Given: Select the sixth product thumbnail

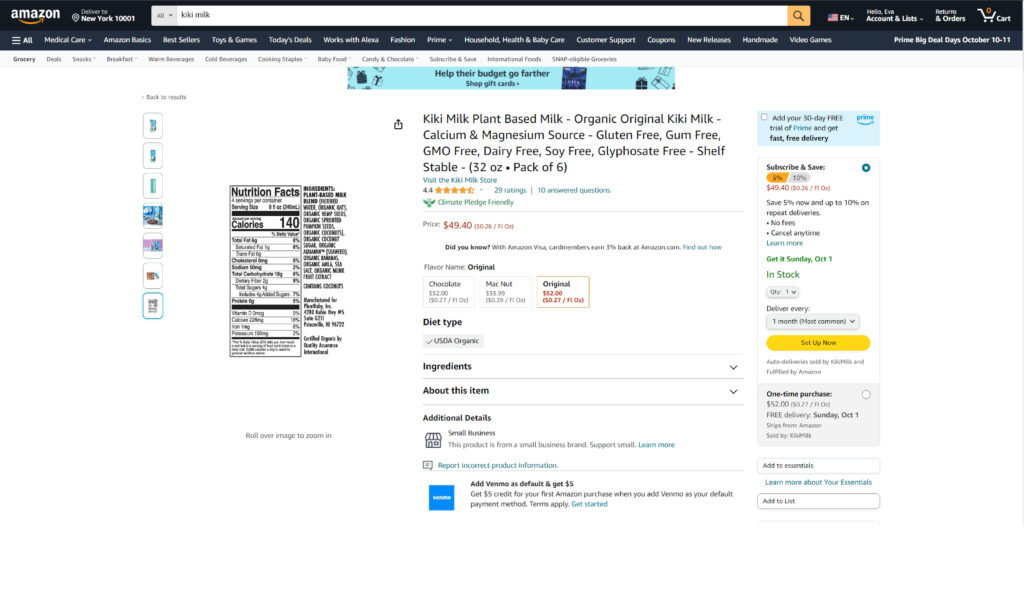Looking at the screenshot, I should (153, 276).
